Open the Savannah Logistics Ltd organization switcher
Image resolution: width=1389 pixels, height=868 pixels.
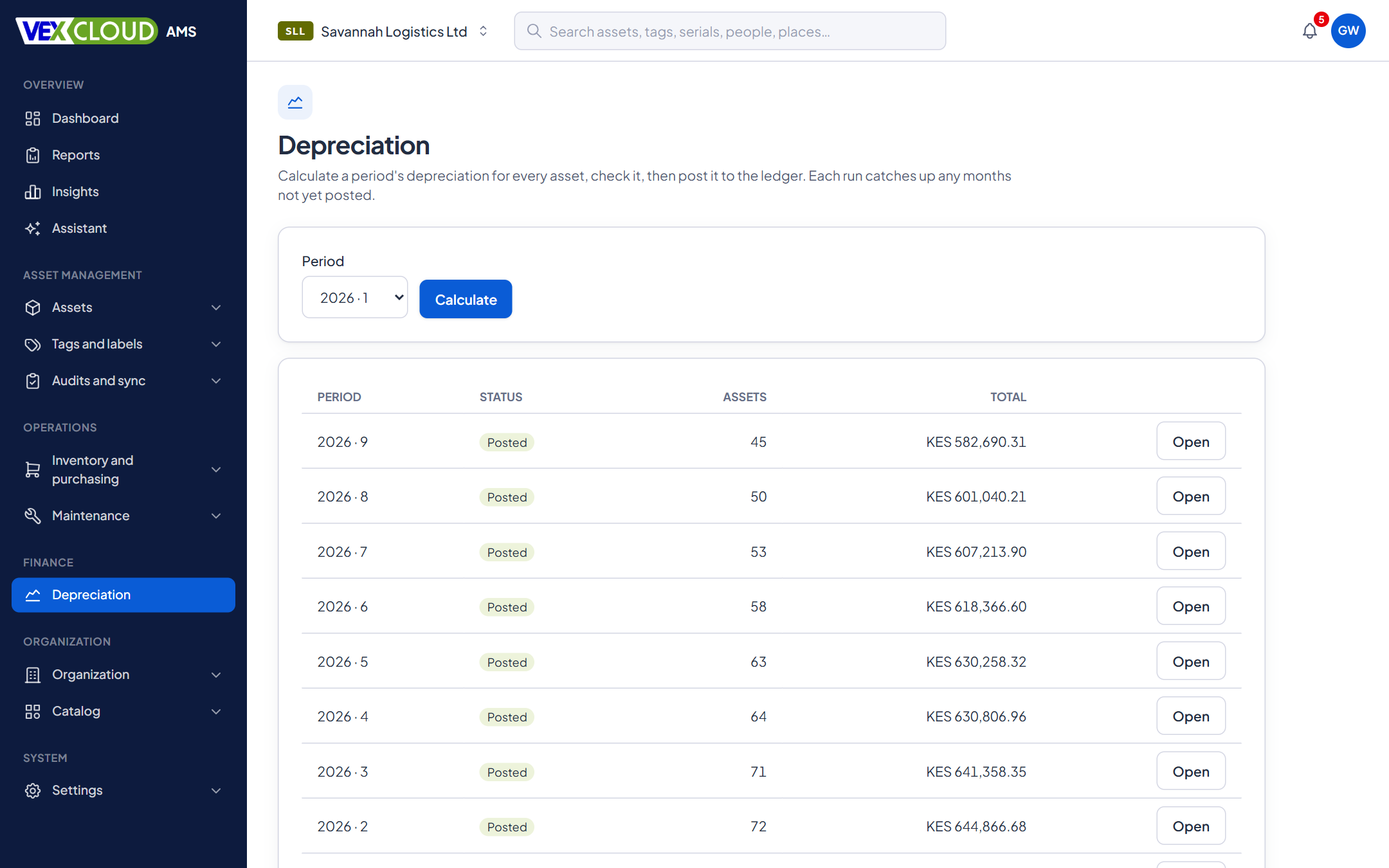384,31
